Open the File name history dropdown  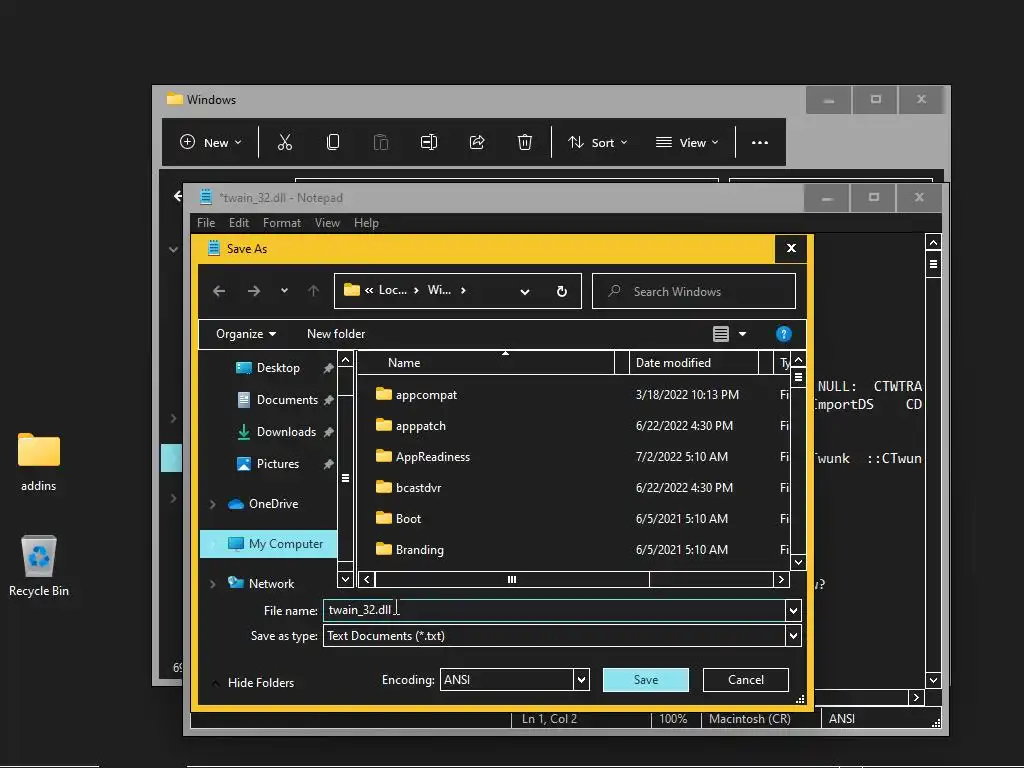tap(793, 611)
